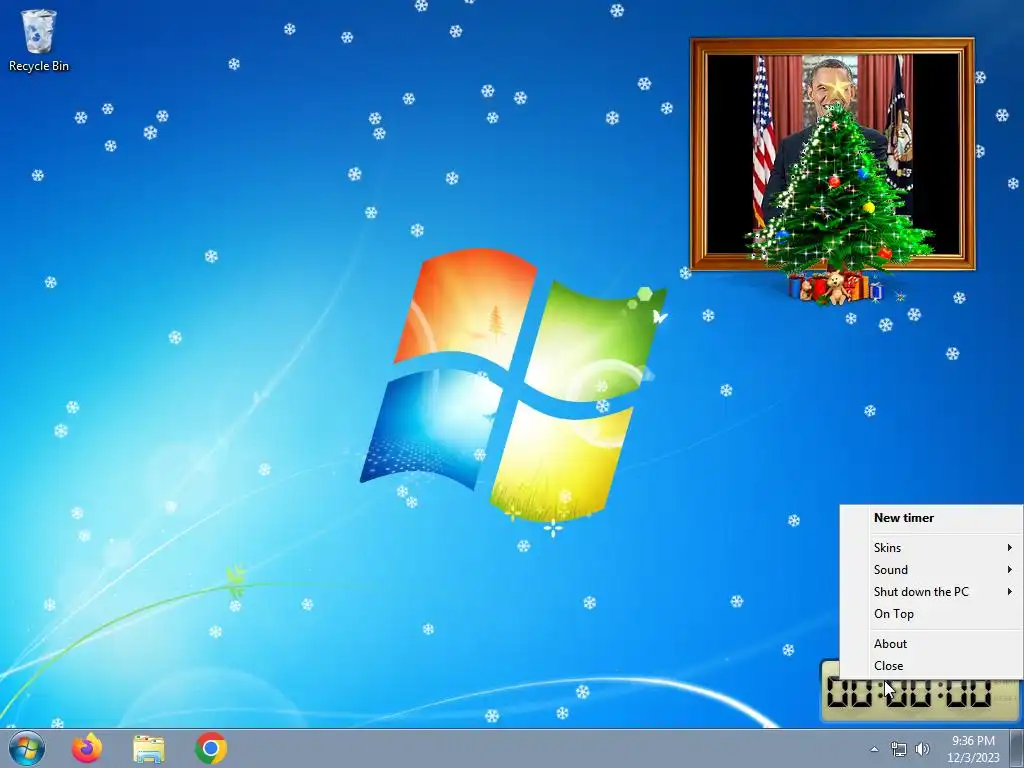Open the Windows Start menu orb
Viewport: 1024px width, 768px height.
(27, 748)
